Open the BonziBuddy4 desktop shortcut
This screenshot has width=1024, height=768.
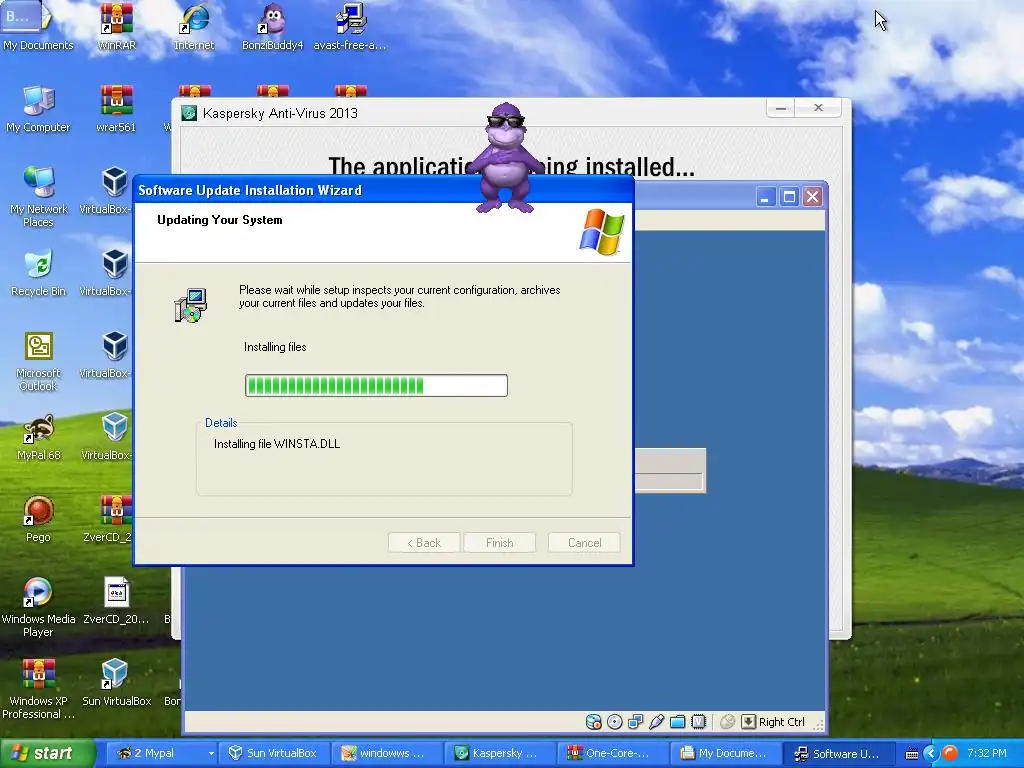click(272, 26)
